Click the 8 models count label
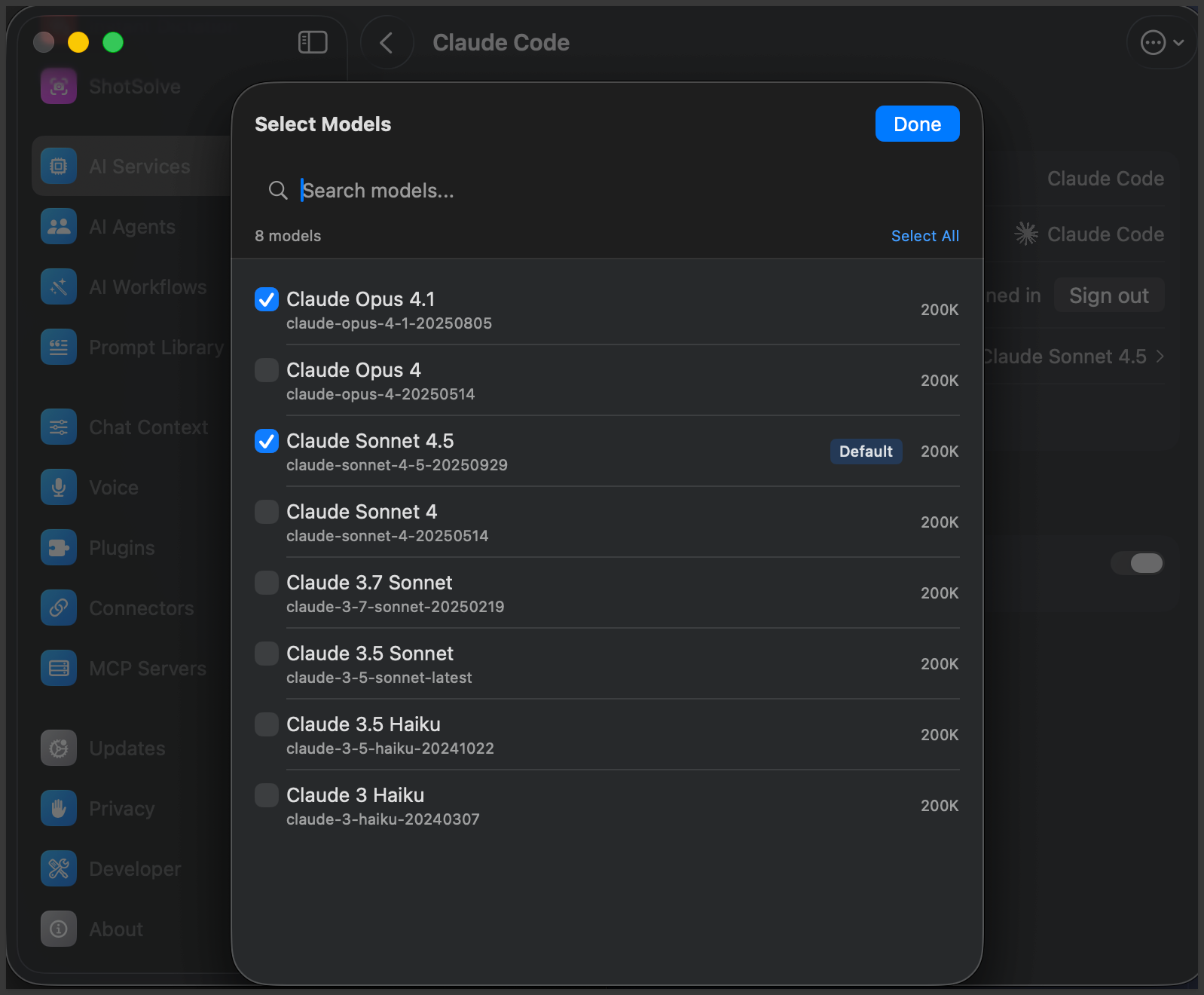The width and height of the screenshot is (1204, 995). tap(288, 236)
